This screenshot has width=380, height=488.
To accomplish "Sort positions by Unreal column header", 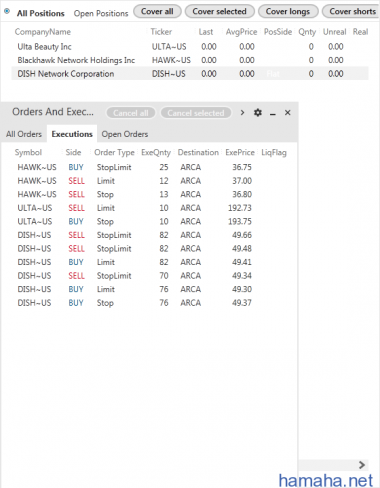I will (335, 32).
